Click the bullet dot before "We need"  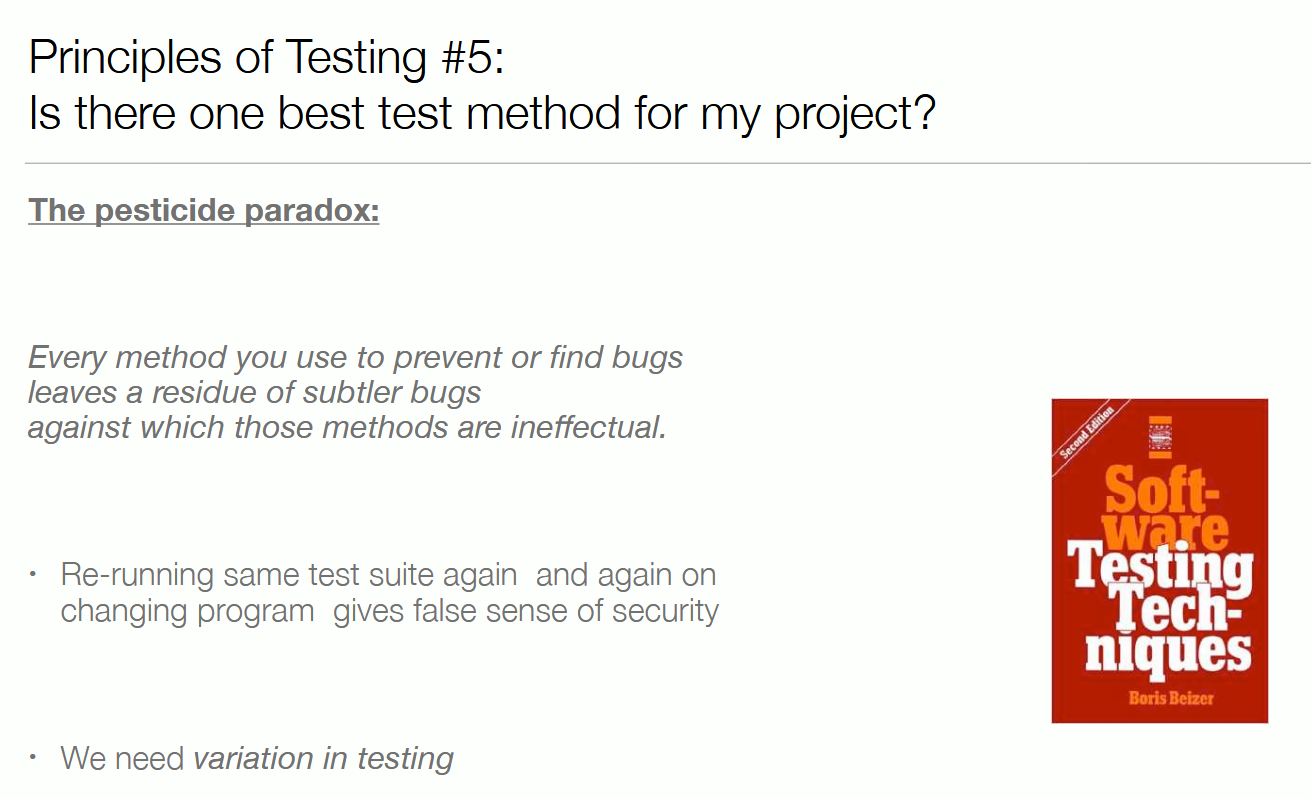click(33, 757)
